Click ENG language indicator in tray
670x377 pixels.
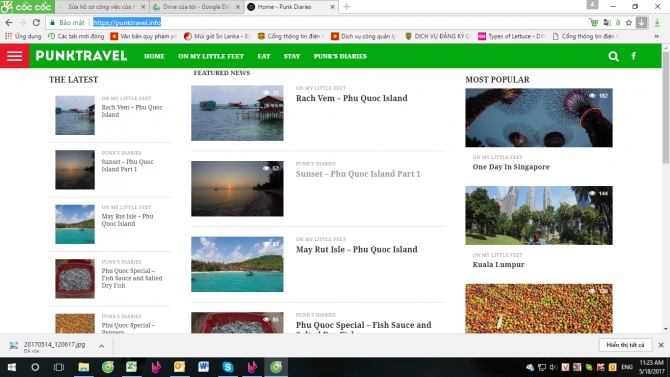pyautogui.click(x=627, y=367)
